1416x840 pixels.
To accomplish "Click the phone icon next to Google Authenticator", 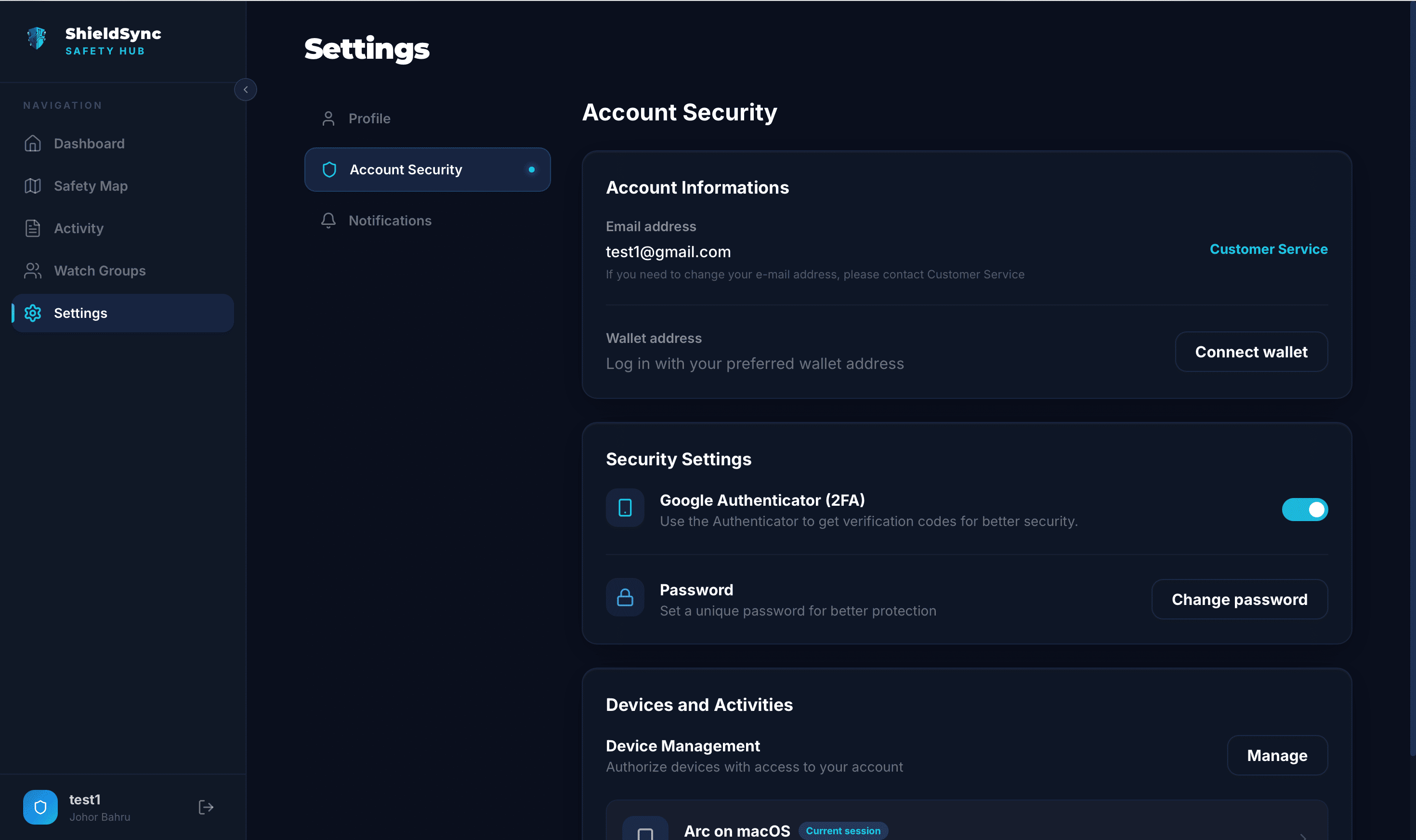I will point(625,508).
